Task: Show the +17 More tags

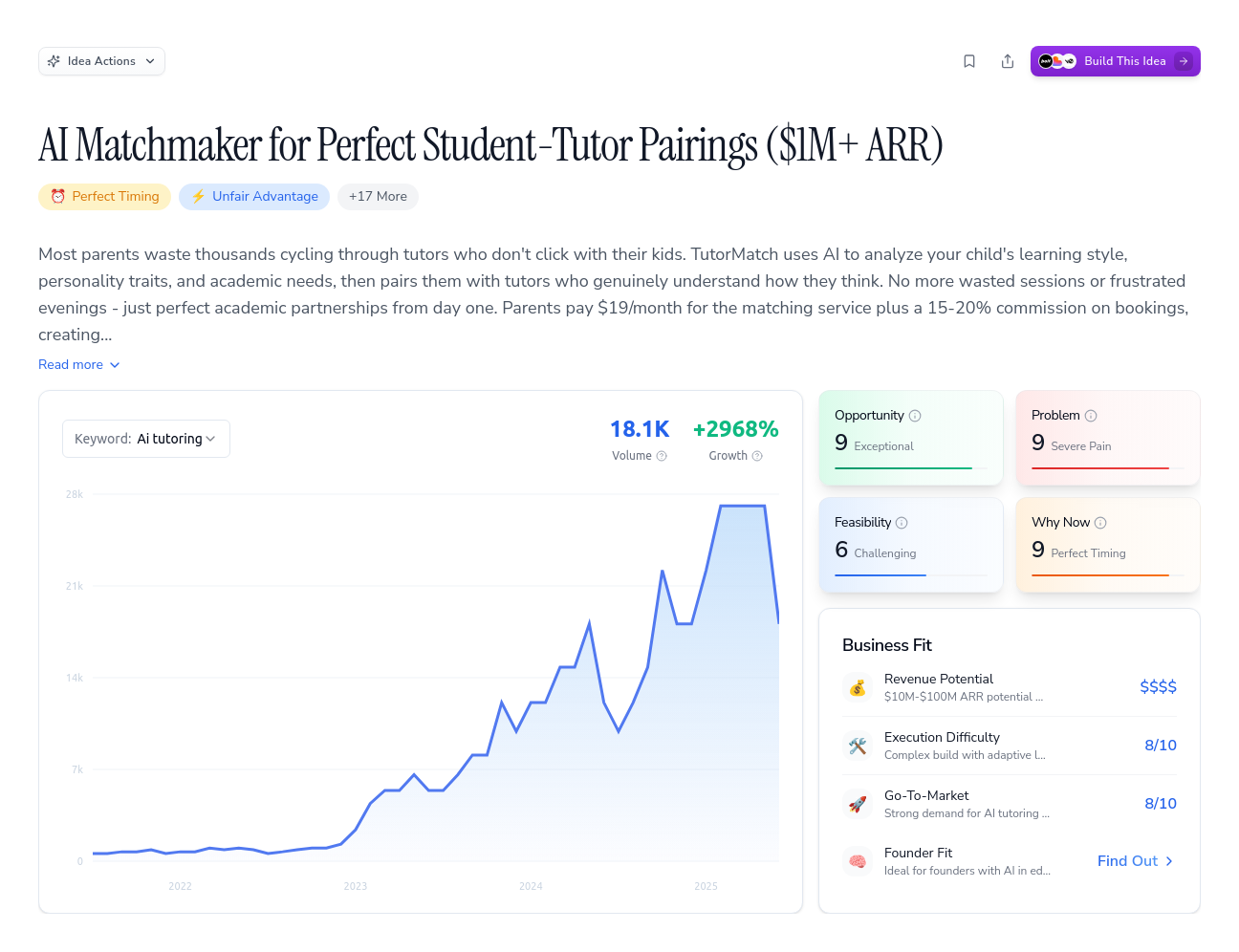Action: (378, 197)
